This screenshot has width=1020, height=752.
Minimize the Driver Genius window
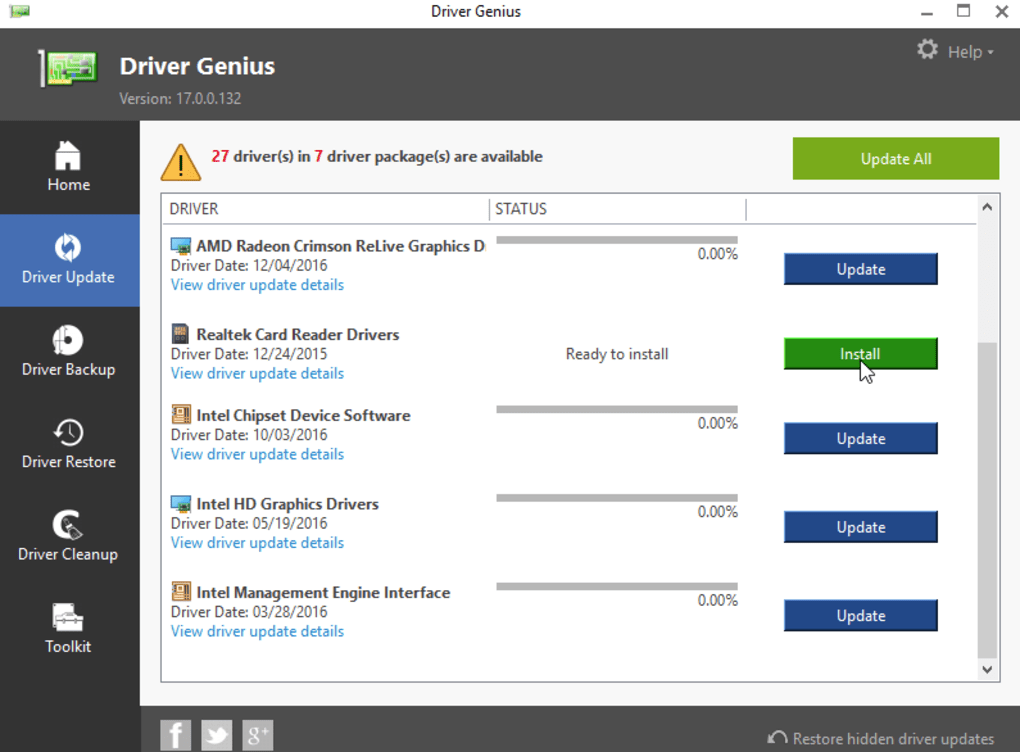pos(927,12)
